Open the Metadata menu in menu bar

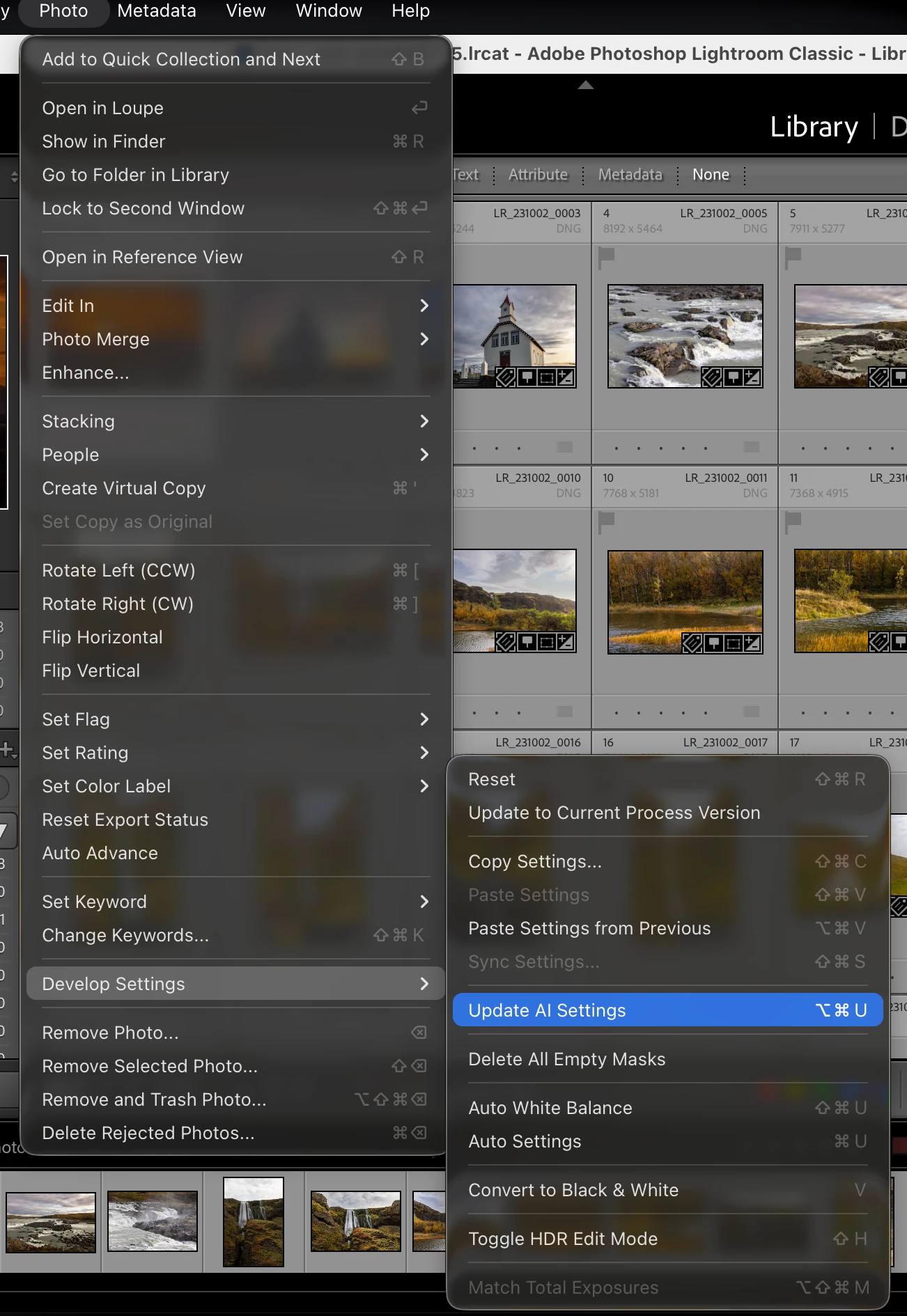[x=157, y=11]
